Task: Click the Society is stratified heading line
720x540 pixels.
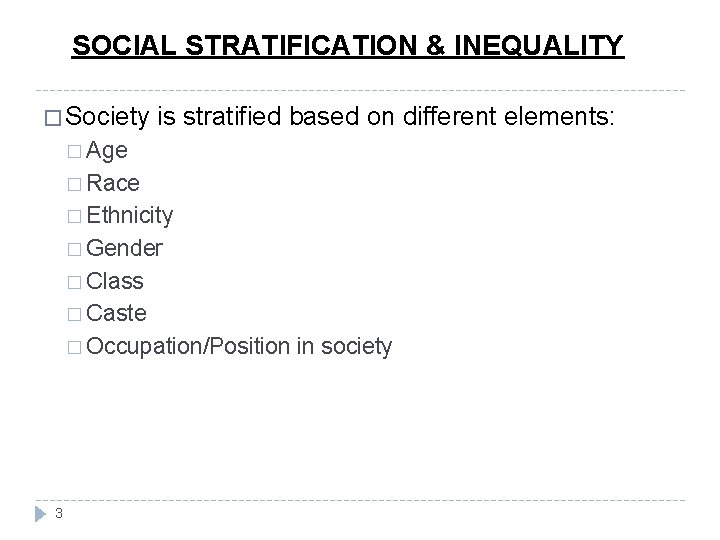Action: coord(340,117)
